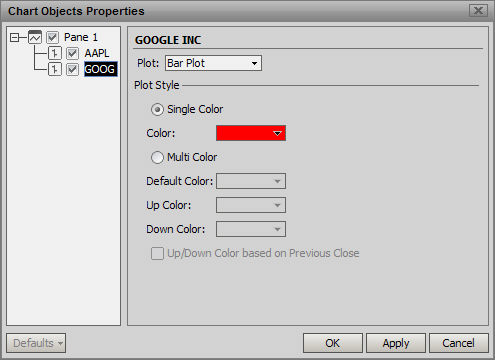Close the Chart Objects Properties dialog

pyautogui.click(x=478, y=11)
